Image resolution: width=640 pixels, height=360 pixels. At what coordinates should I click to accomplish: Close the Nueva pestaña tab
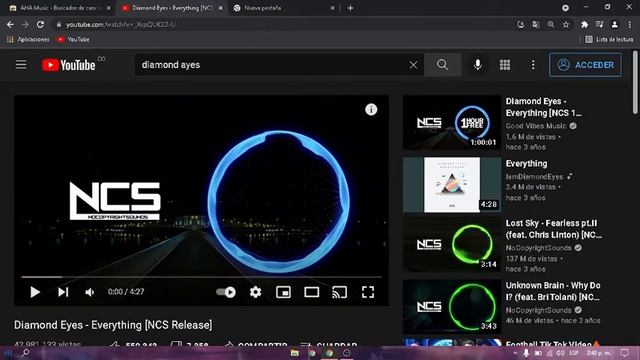pos(332,8)
